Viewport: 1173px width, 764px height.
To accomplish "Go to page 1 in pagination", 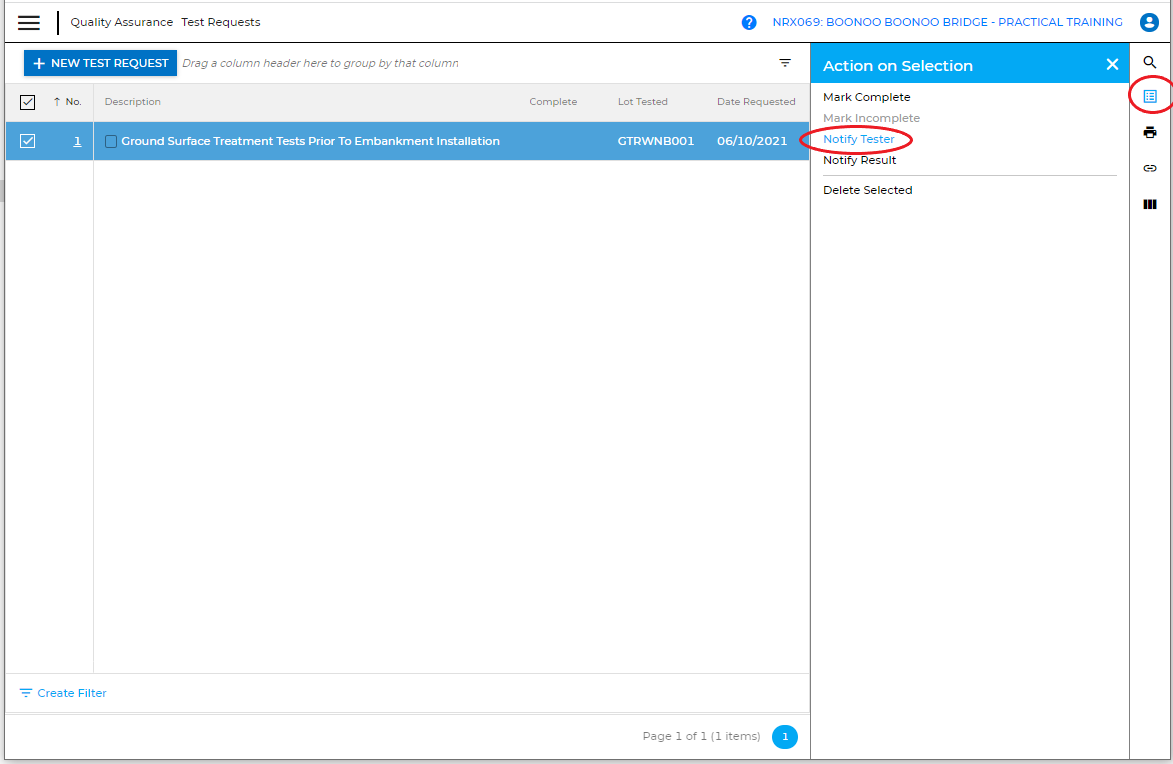I will point(785,737).
